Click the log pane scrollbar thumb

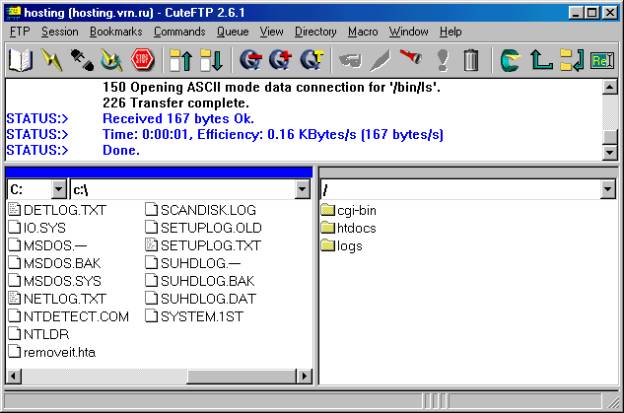(610, 137)
